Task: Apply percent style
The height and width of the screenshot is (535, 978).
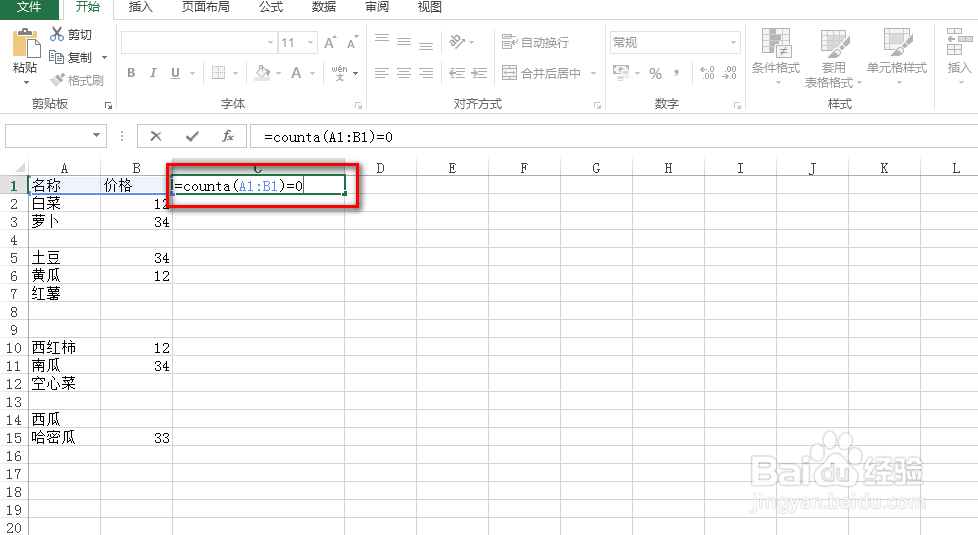Action: pyautogui.click(x=655, y=73)
